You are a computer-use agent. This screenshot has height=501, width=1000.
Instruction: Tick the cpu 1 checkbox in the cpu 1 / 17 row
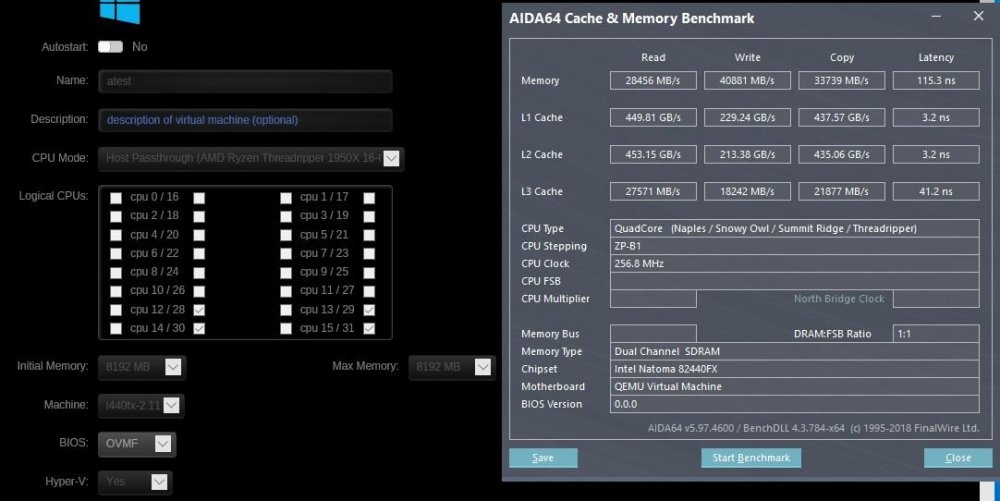[x=286, y=198]
